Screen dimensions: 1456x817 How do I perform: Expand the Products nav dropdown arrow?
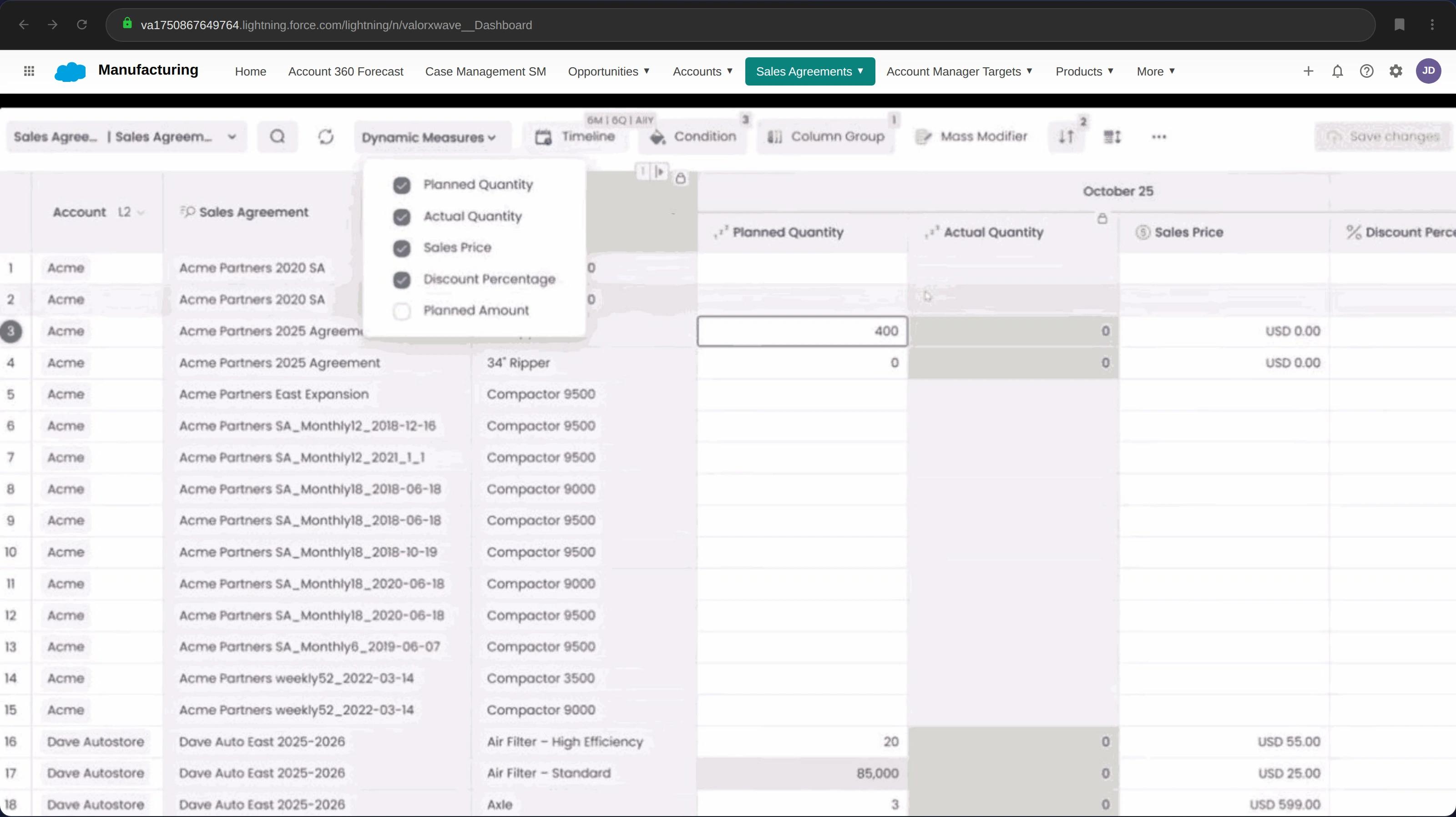tap(1111, 71)
